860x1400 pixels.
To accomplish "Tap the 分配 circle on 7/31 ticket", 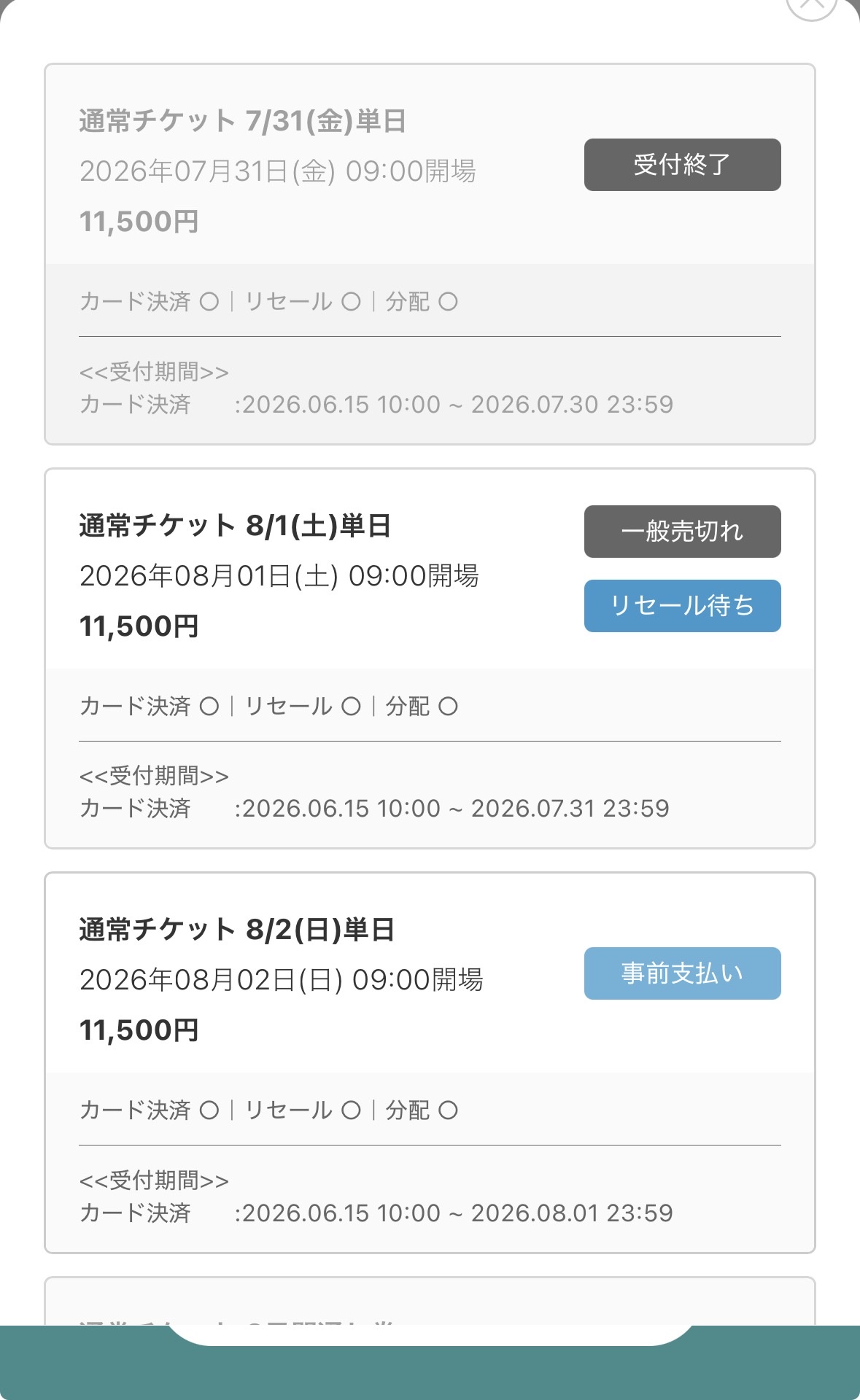I will 448,302.
